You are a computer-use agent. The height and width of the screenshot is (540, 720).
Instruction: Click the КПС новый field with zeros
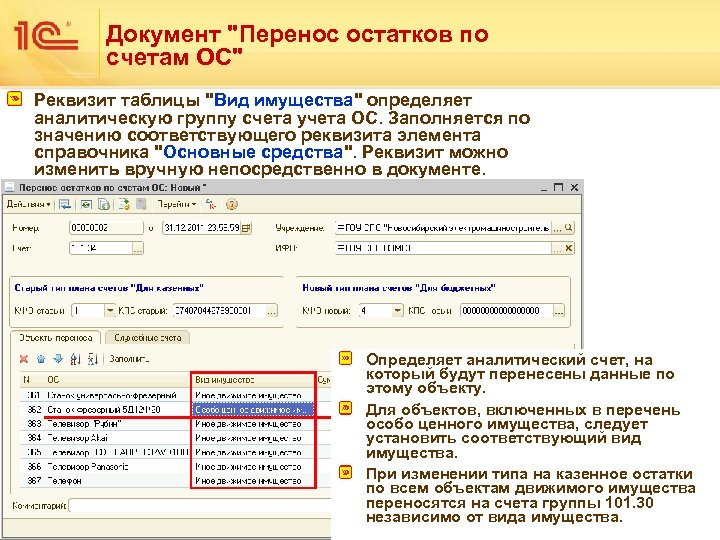click(x=506, y=311)
